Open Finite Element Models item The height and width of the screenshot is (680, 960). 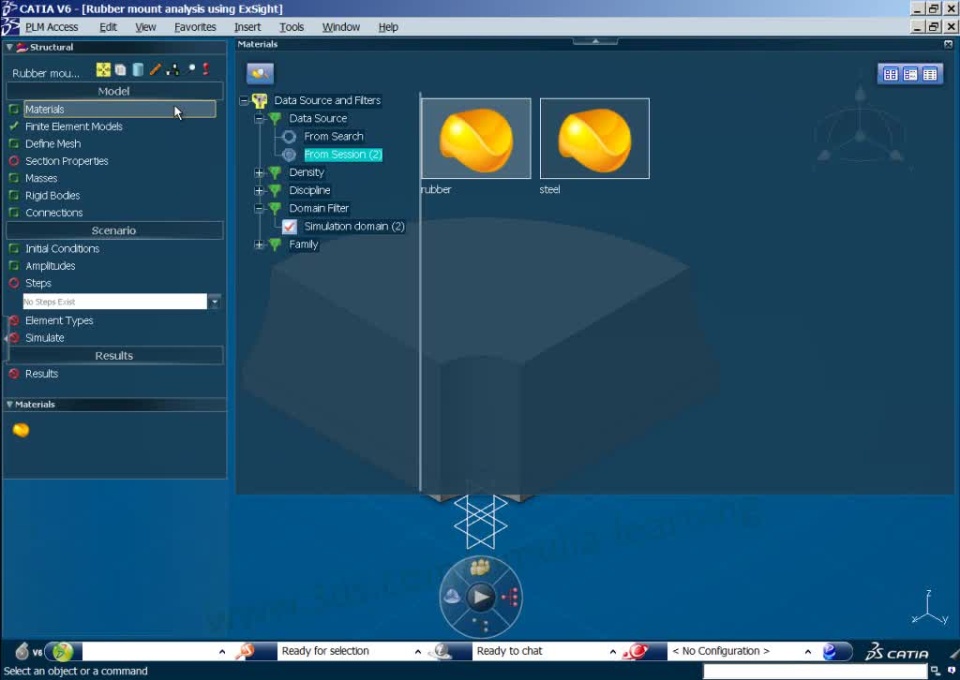[x=73, y=127]
